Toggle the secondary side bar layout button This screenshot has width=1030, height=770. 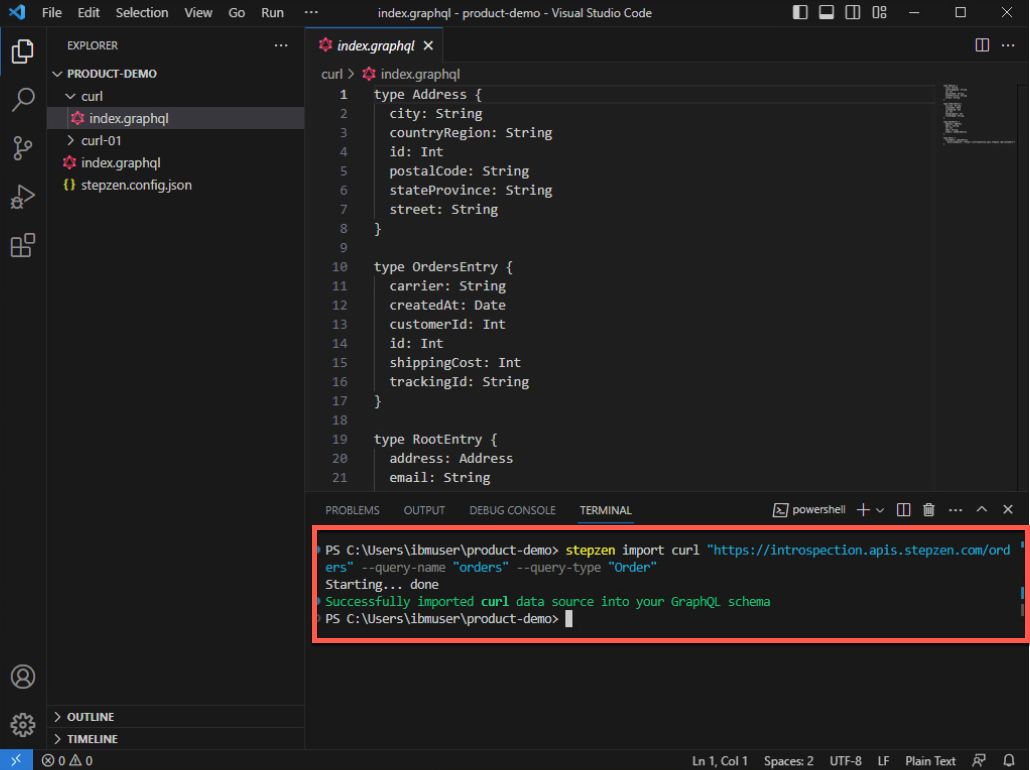pos(852,13)
